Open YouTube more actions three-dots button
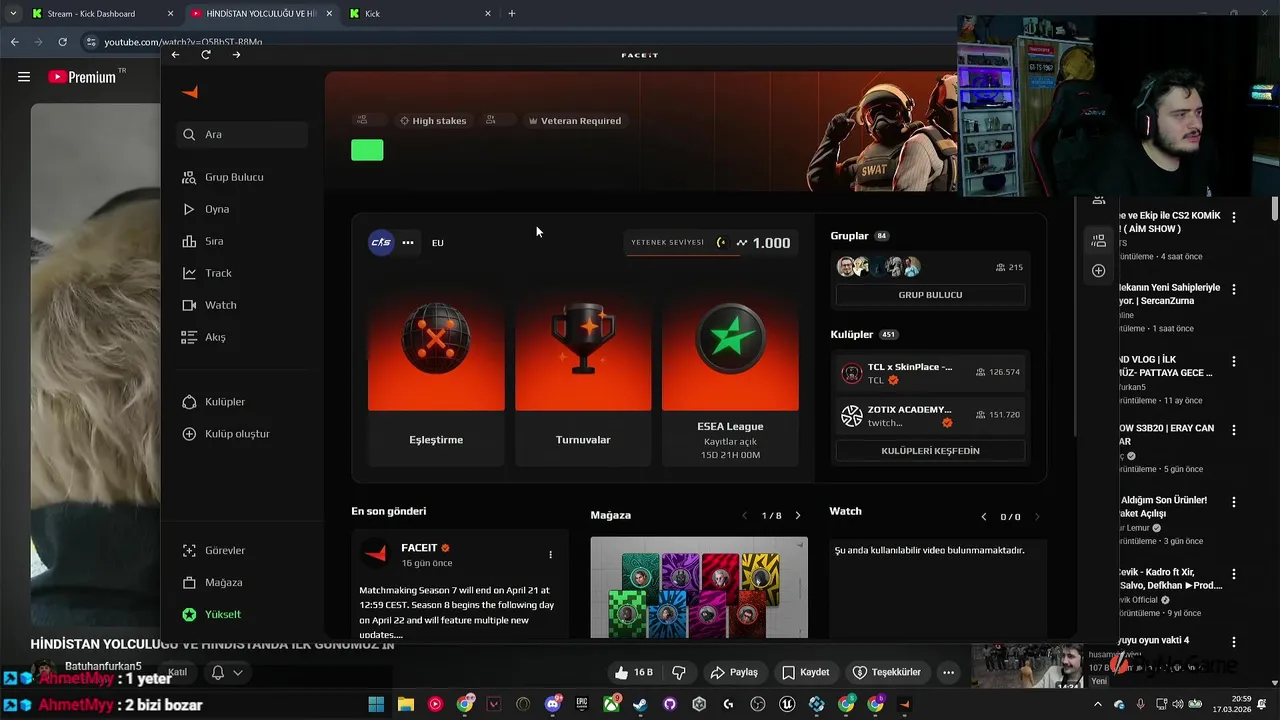Screen dimensions: 1280x720 coord(948,672)
